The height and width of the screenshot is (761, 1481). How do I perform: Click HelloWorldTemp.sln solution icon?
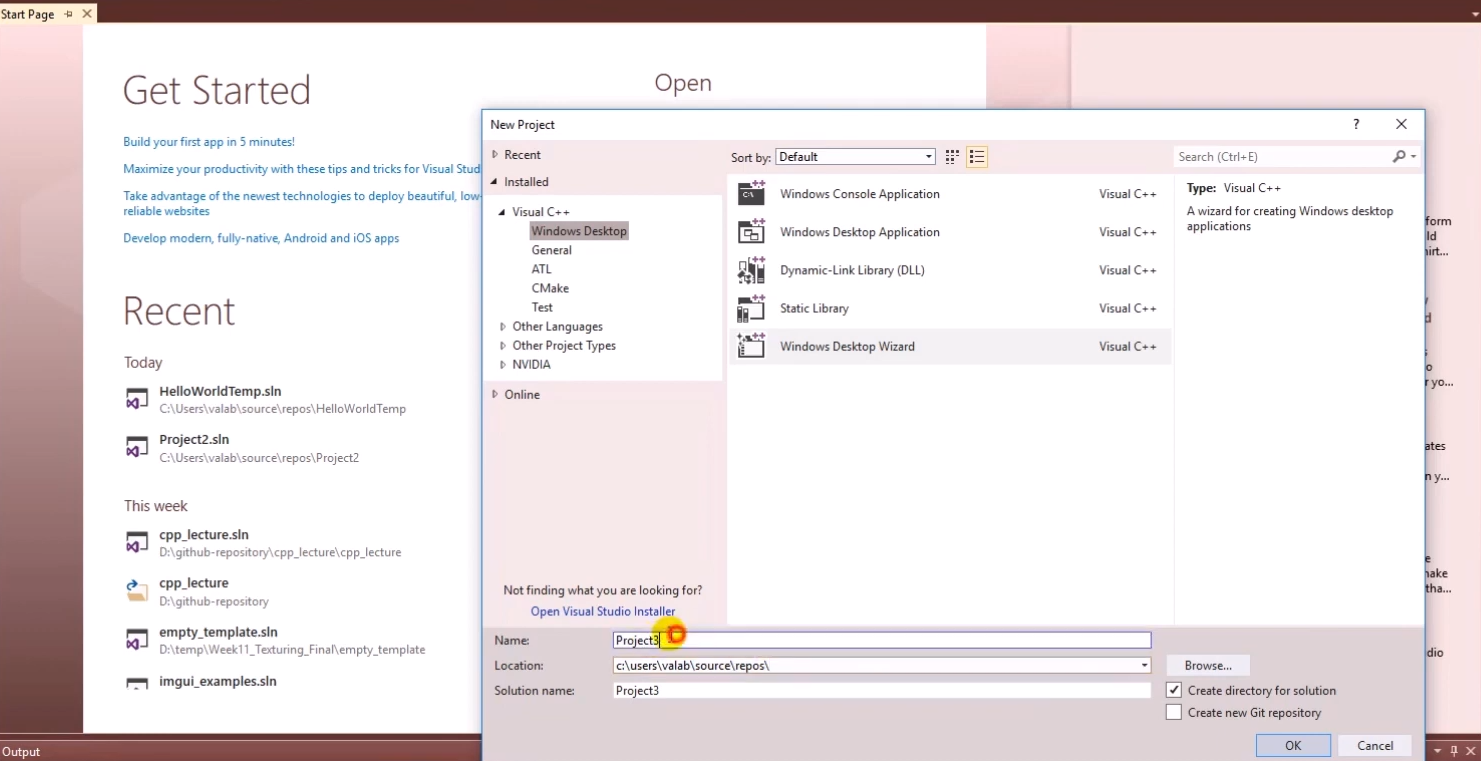(137, 400)
